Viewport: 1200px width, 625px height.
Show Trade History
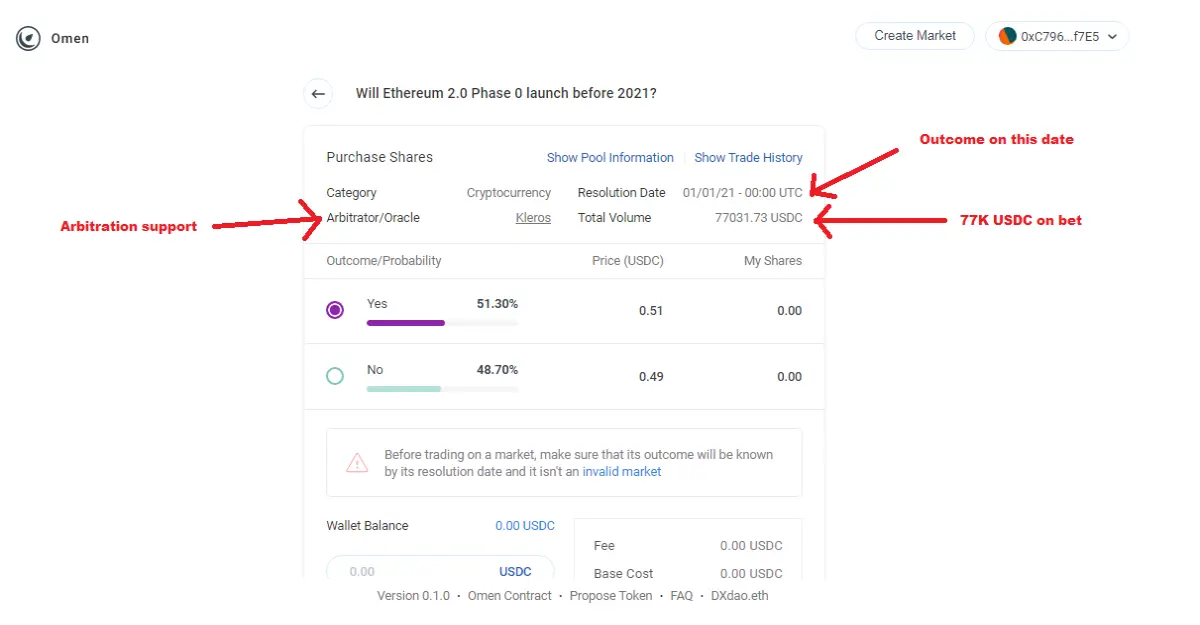pyautogui.click(x=748, y=158)
